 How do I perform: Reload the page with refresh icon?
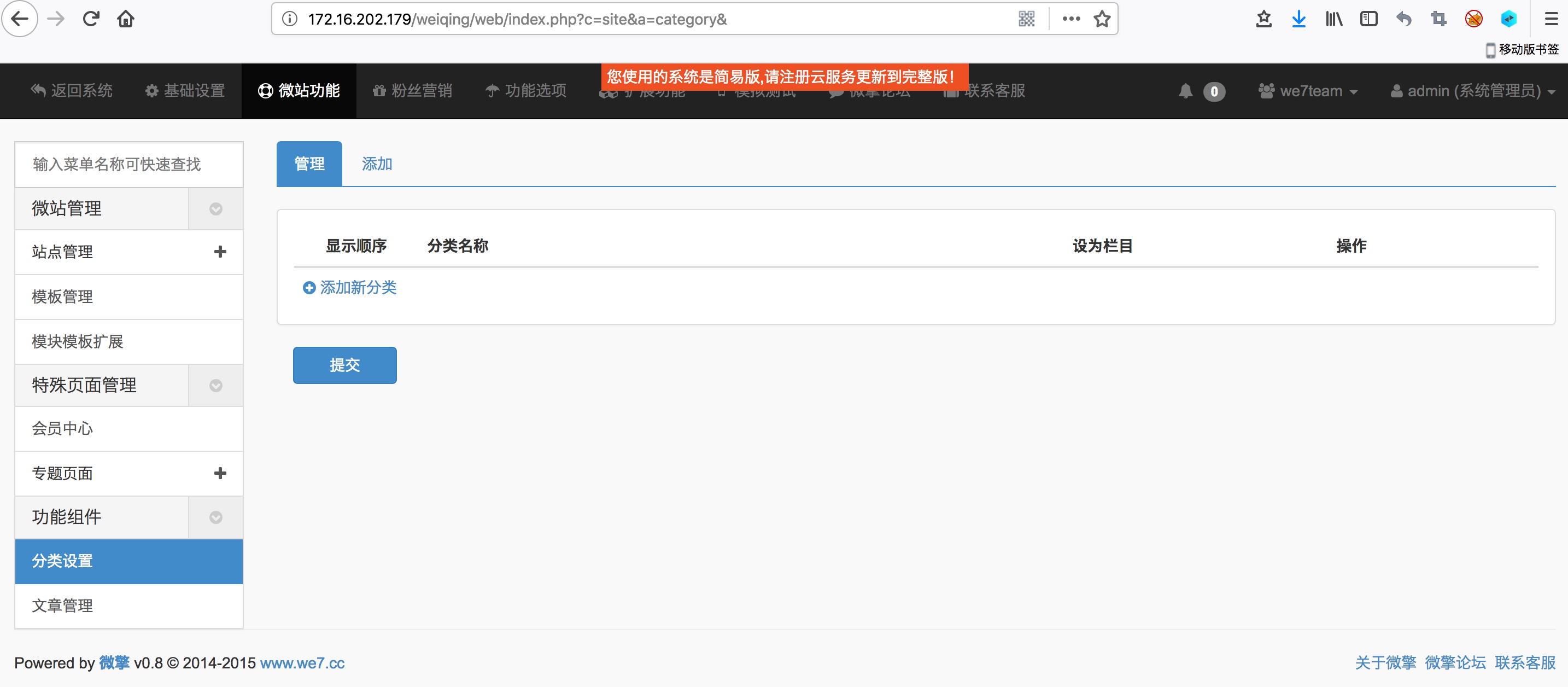pos(91,19)
